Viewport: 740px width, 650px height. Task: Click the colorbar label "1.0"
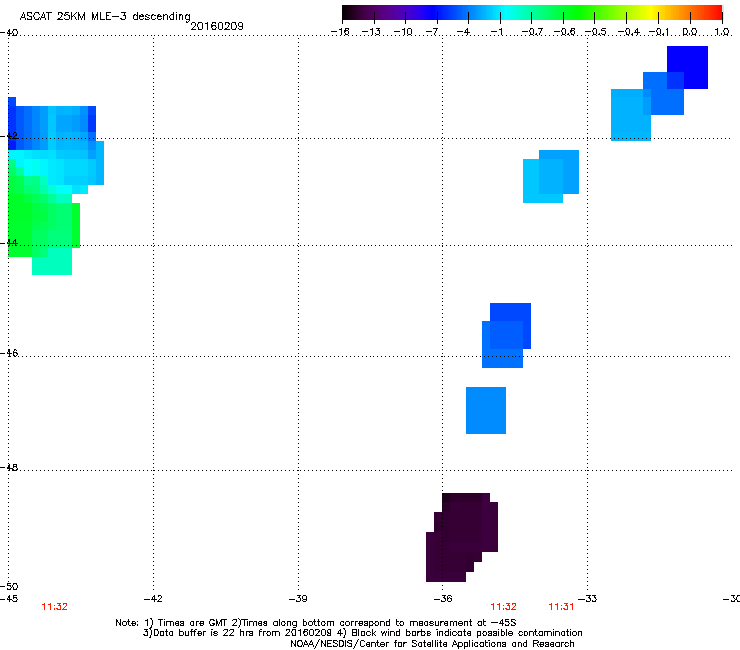point(722,32)
